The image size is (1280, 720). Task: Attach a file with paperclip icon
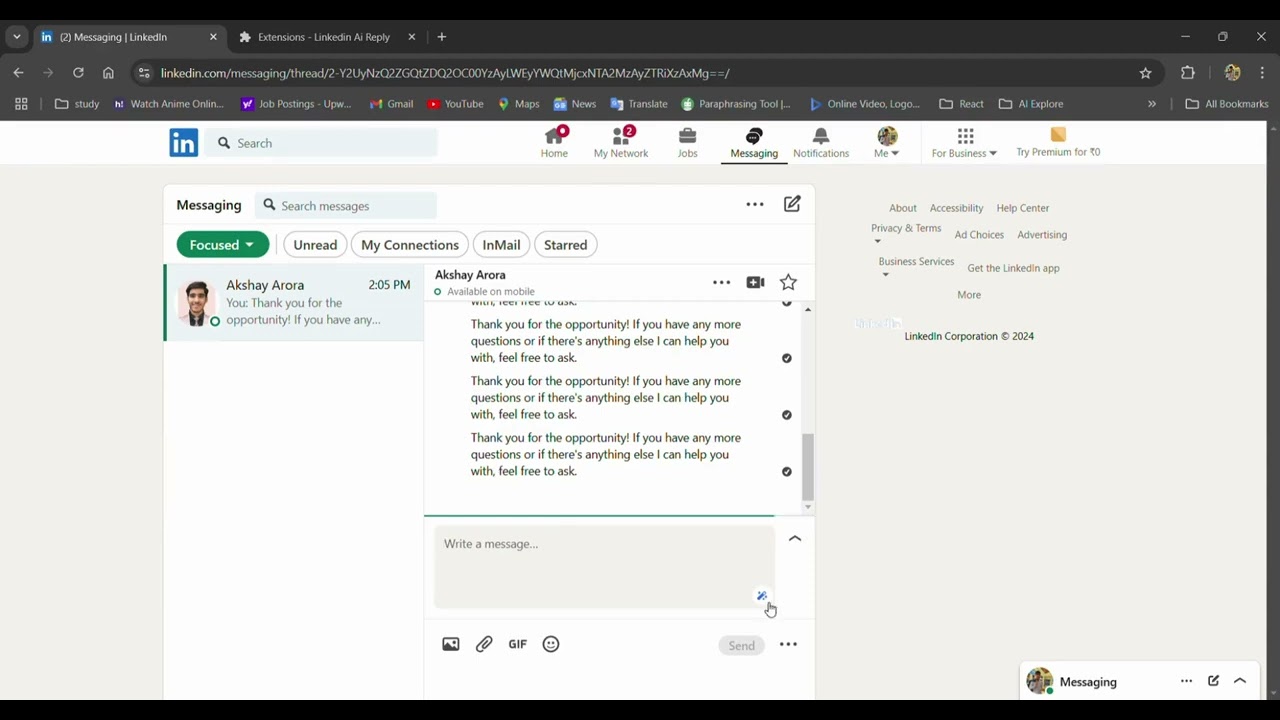click(x=484, y=645)
